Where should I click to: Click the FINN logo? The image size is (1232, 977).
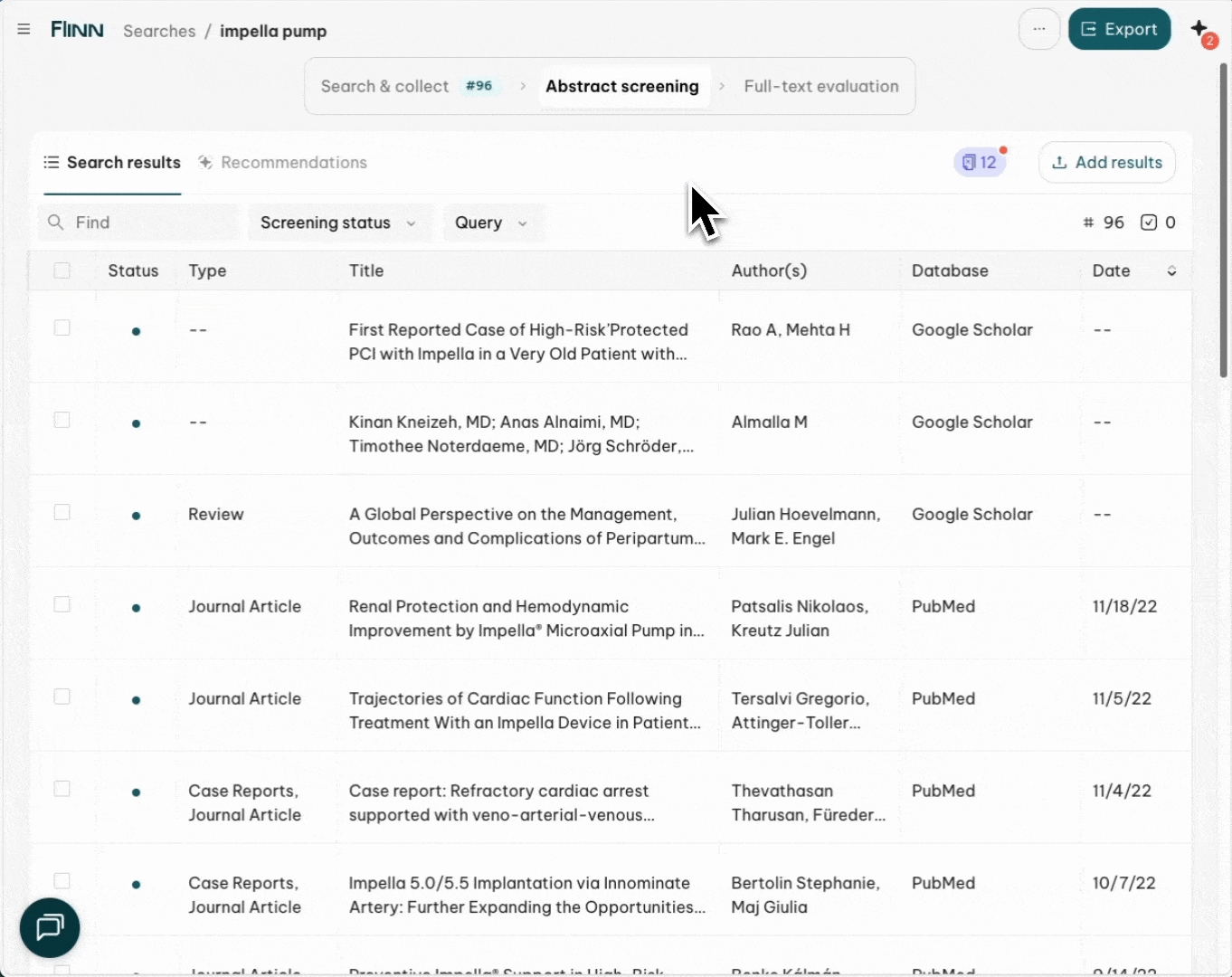click(77, 30)
